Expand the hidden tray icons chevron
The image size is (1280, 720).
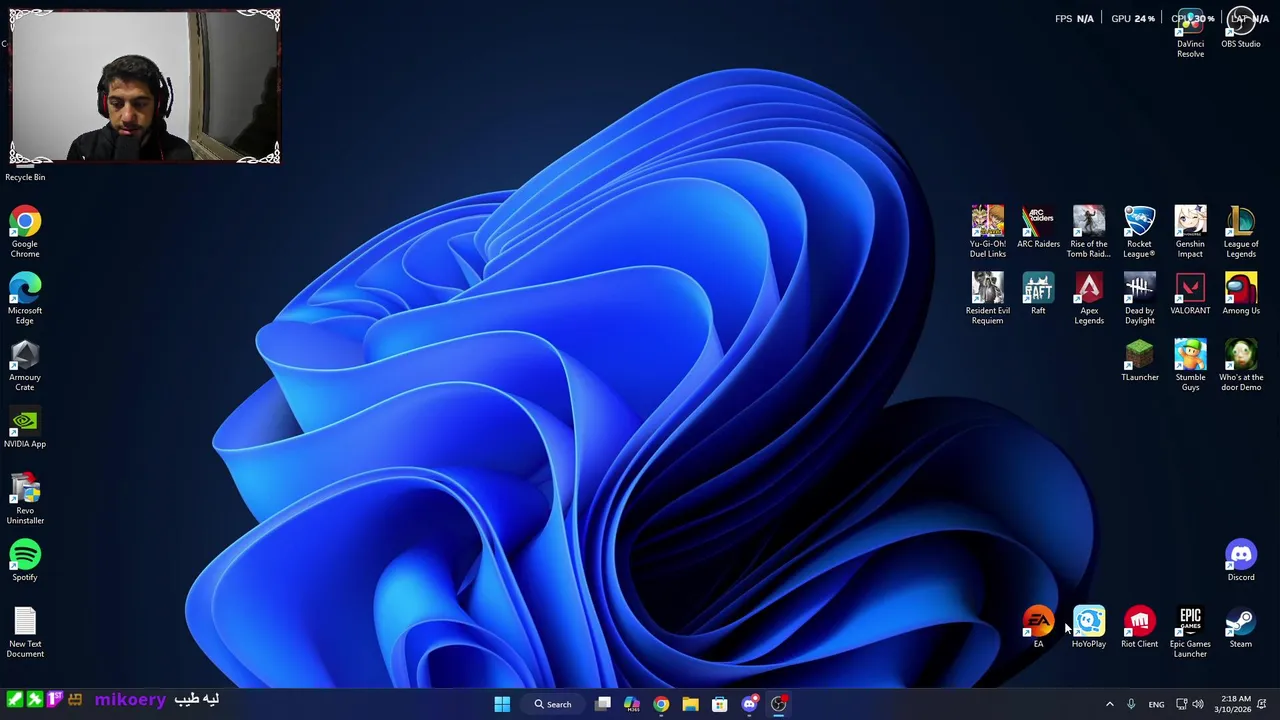pos(1109,704)
